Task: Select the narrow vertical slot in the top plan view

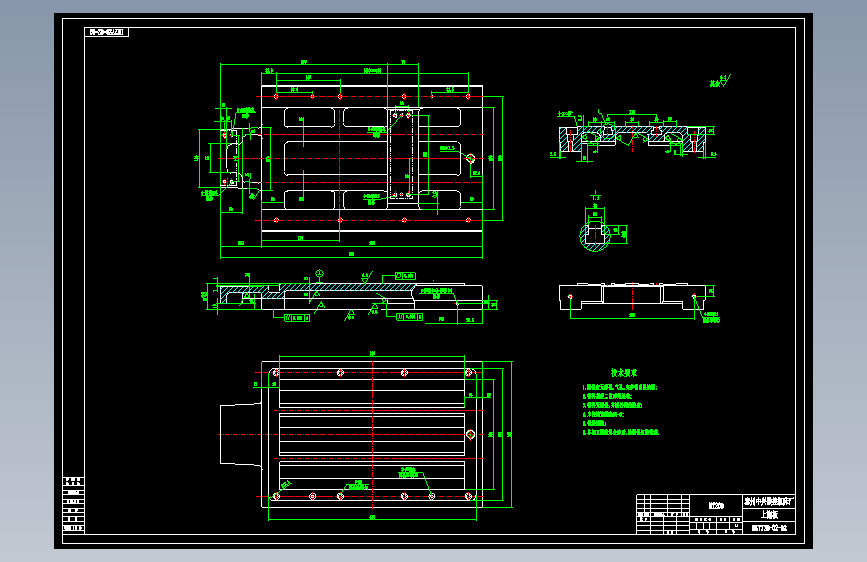Action: (x=402, y=154)
